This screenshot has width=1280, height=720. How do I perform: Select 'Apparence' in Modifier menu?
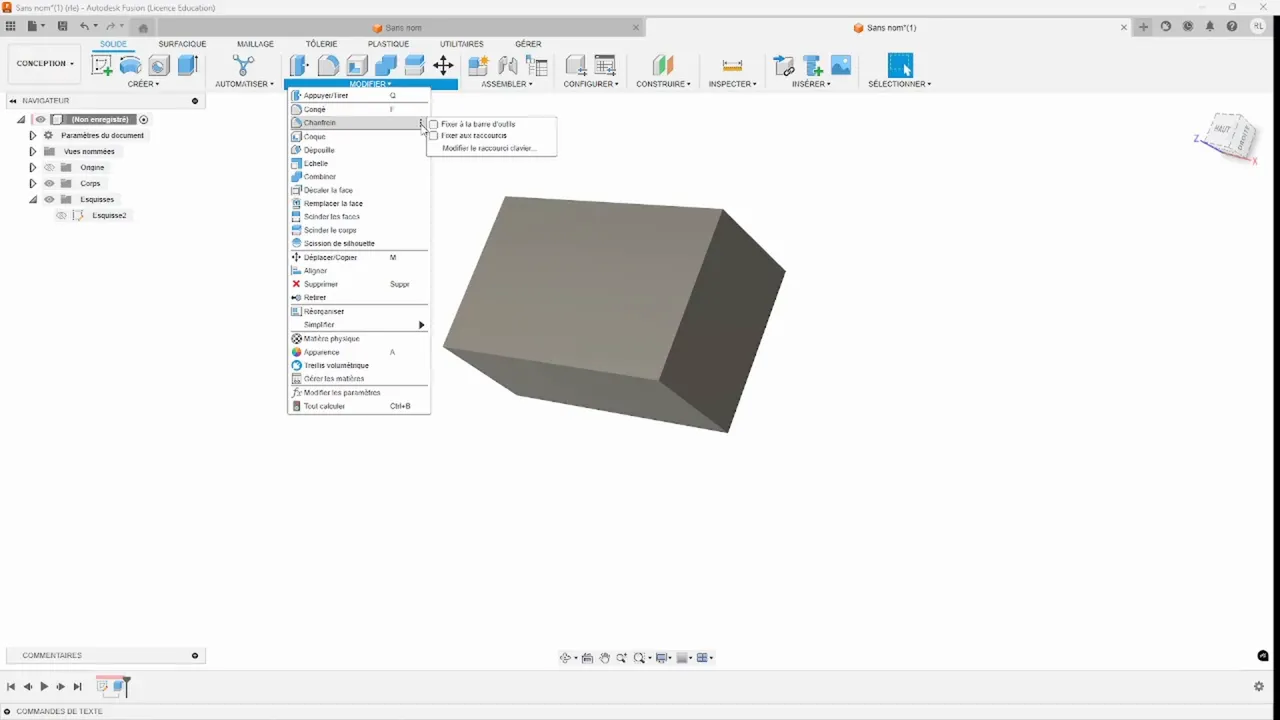(359, 352)
